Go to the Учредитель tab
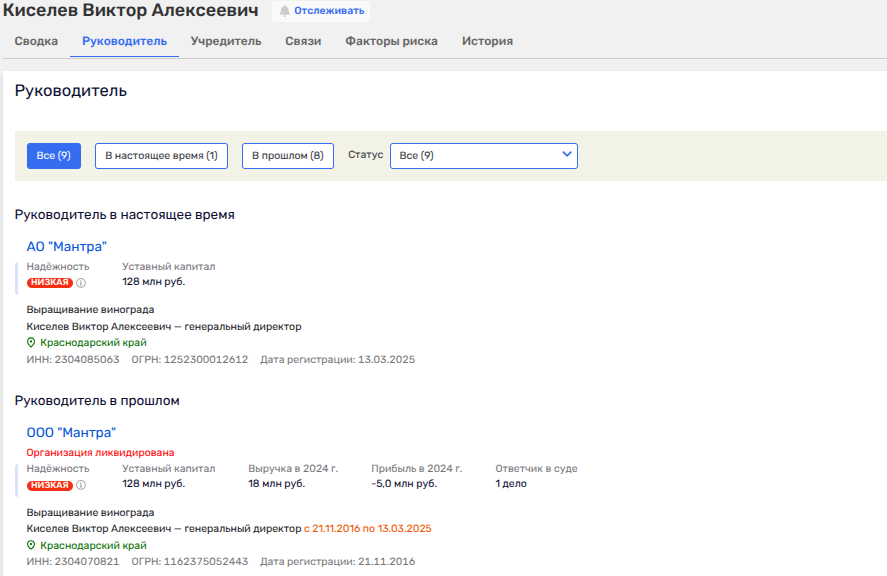887x576 pixels. [226, 41]
